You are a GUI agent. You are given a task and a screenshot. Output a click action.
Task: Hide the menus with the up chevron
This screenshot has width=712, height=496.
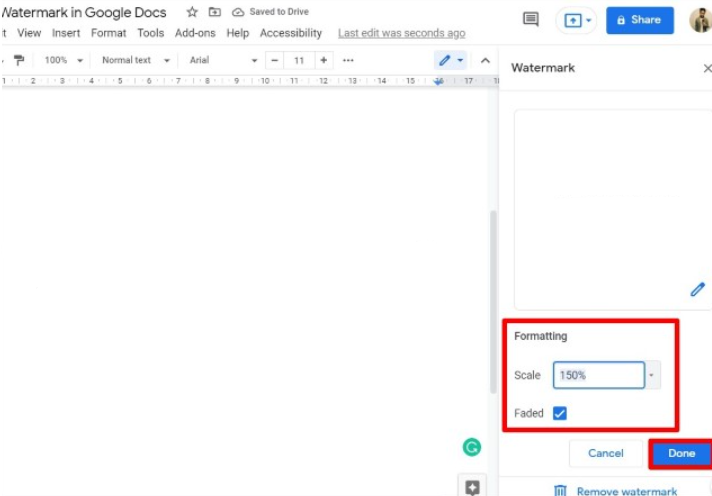[485, 60]
